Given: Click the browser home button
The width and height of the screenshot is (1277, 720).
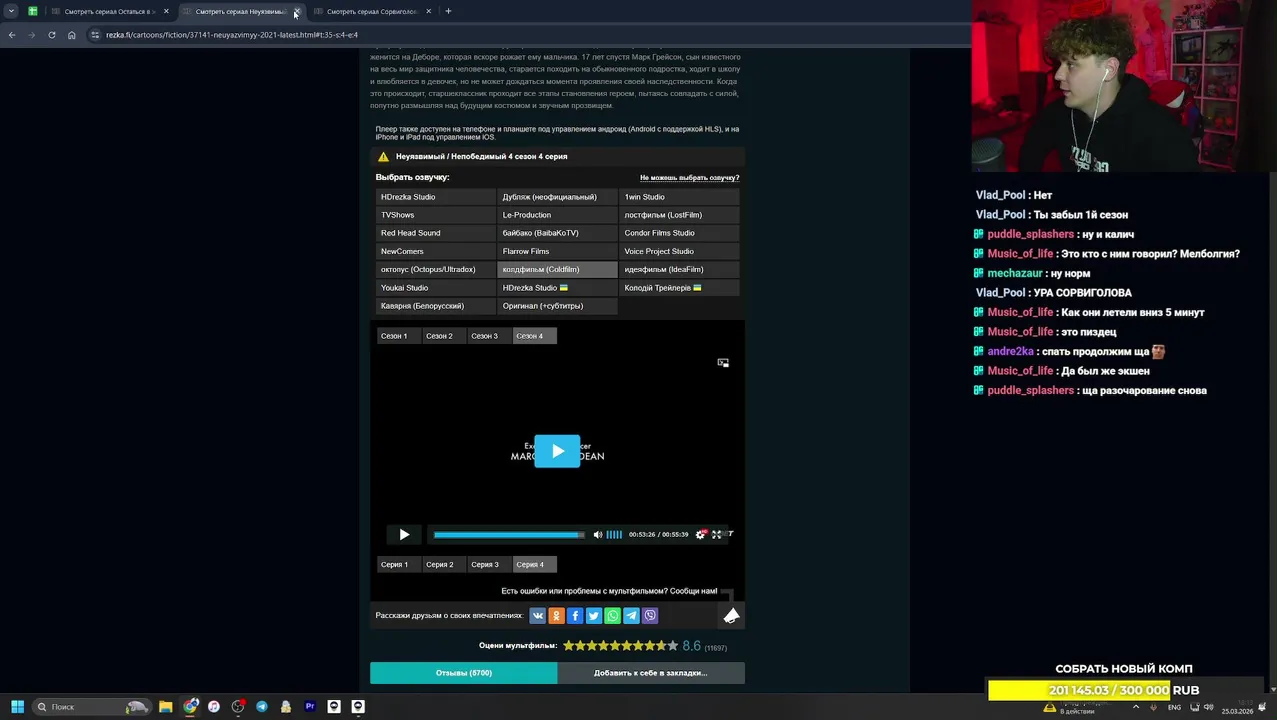Looking at the screenshot, I should [71, 35].
